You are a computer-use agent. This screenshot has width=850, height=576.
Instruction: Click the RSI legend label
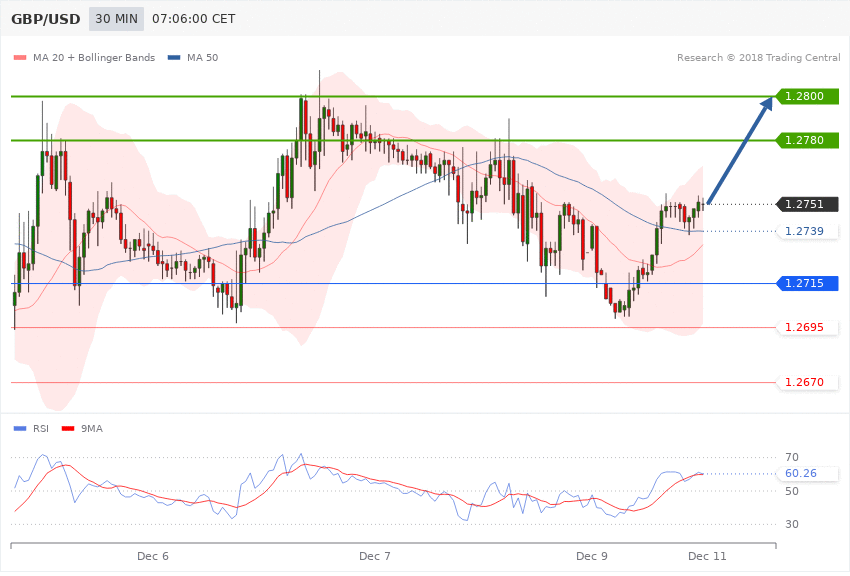click(x=41, y=429)
